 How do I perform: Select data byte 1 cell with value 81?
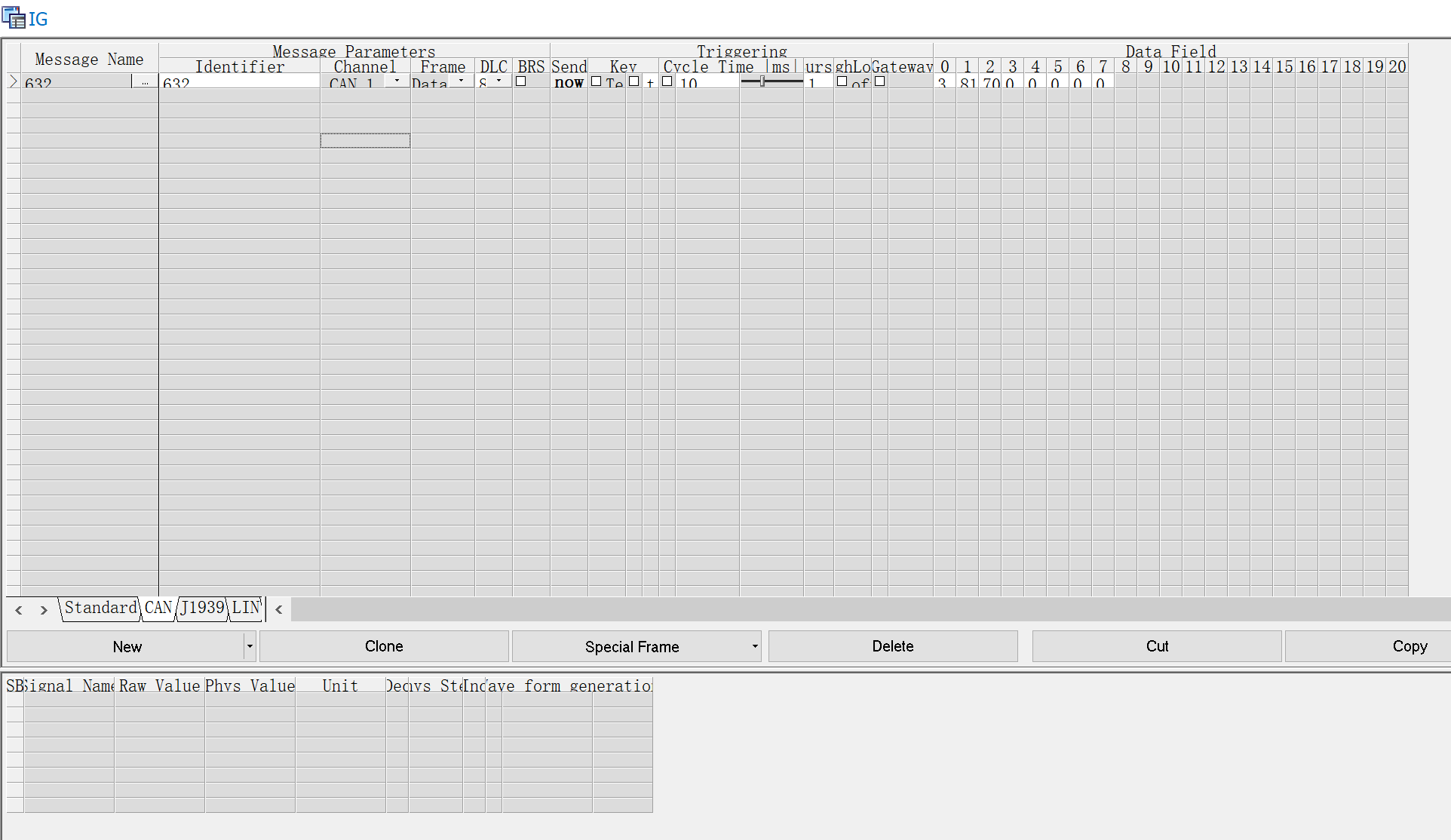point(968,81)
